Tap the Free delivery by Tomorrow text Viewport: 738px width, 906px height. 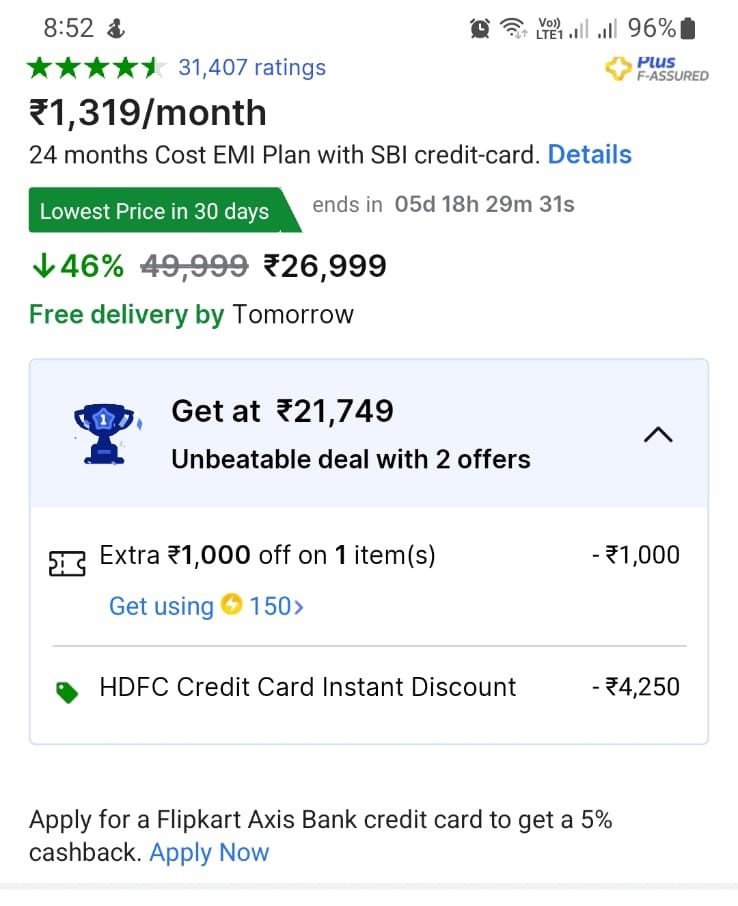(191, 315)
